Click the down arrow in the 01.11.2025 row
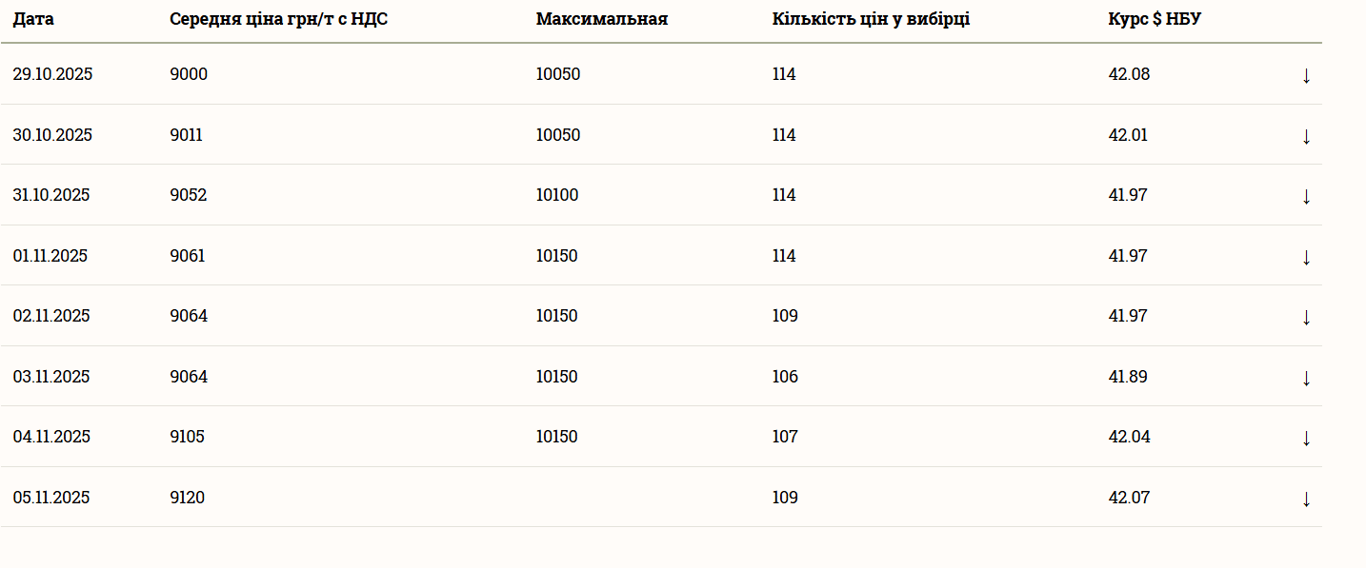This screenshot has height=568, width=1366. click(x=1306, y=257)
